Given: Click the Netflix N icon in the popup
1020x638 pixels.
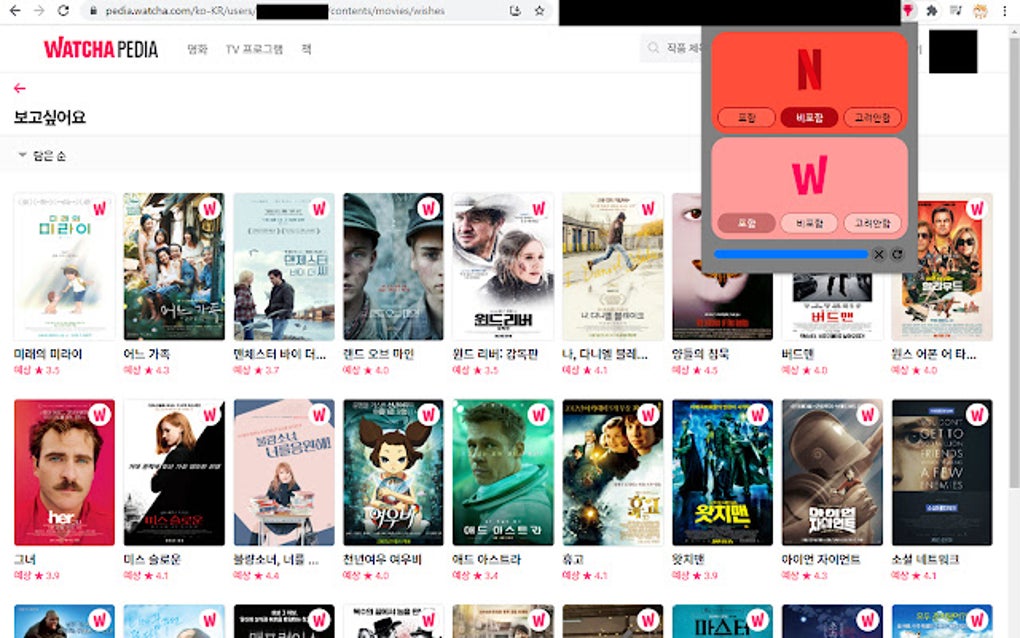Looking at the screenshot, I should click(x=810, y=70).
